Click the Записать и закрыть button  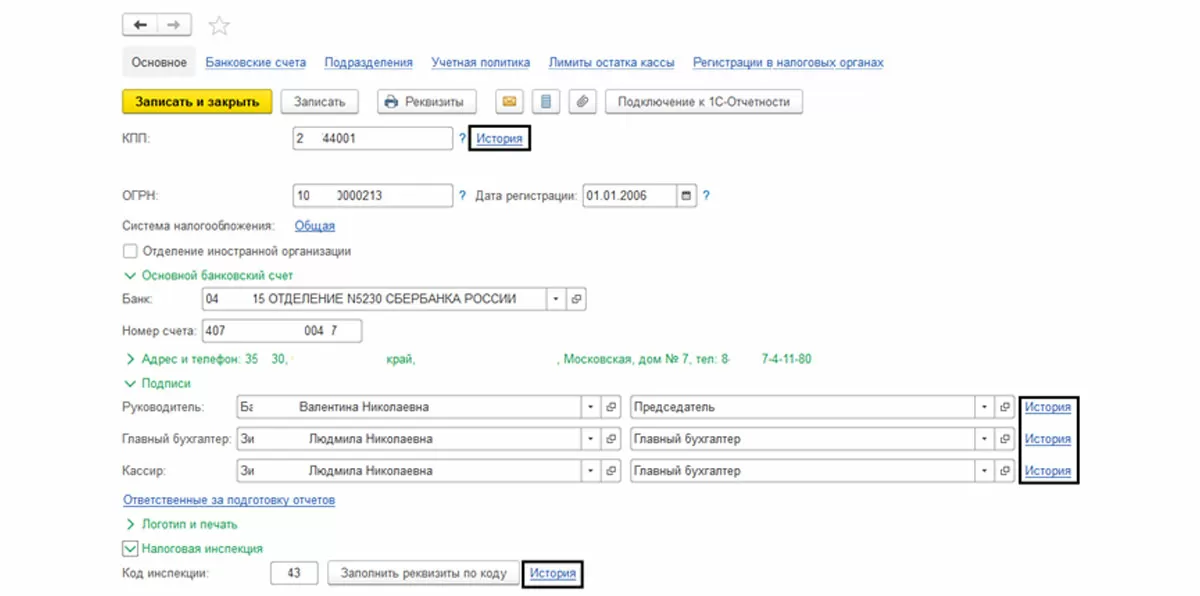pos(197,101)
